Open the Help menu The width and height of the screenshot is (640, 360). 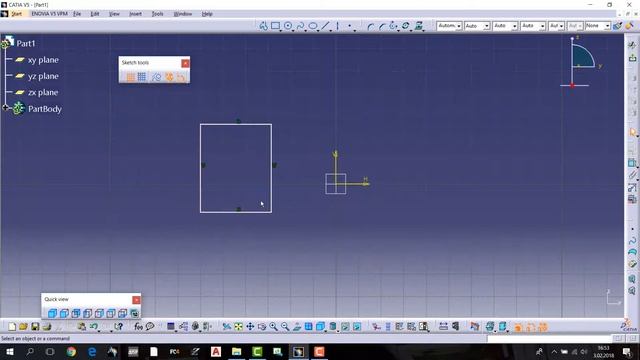pyautogui.click(x=207, y=14)
